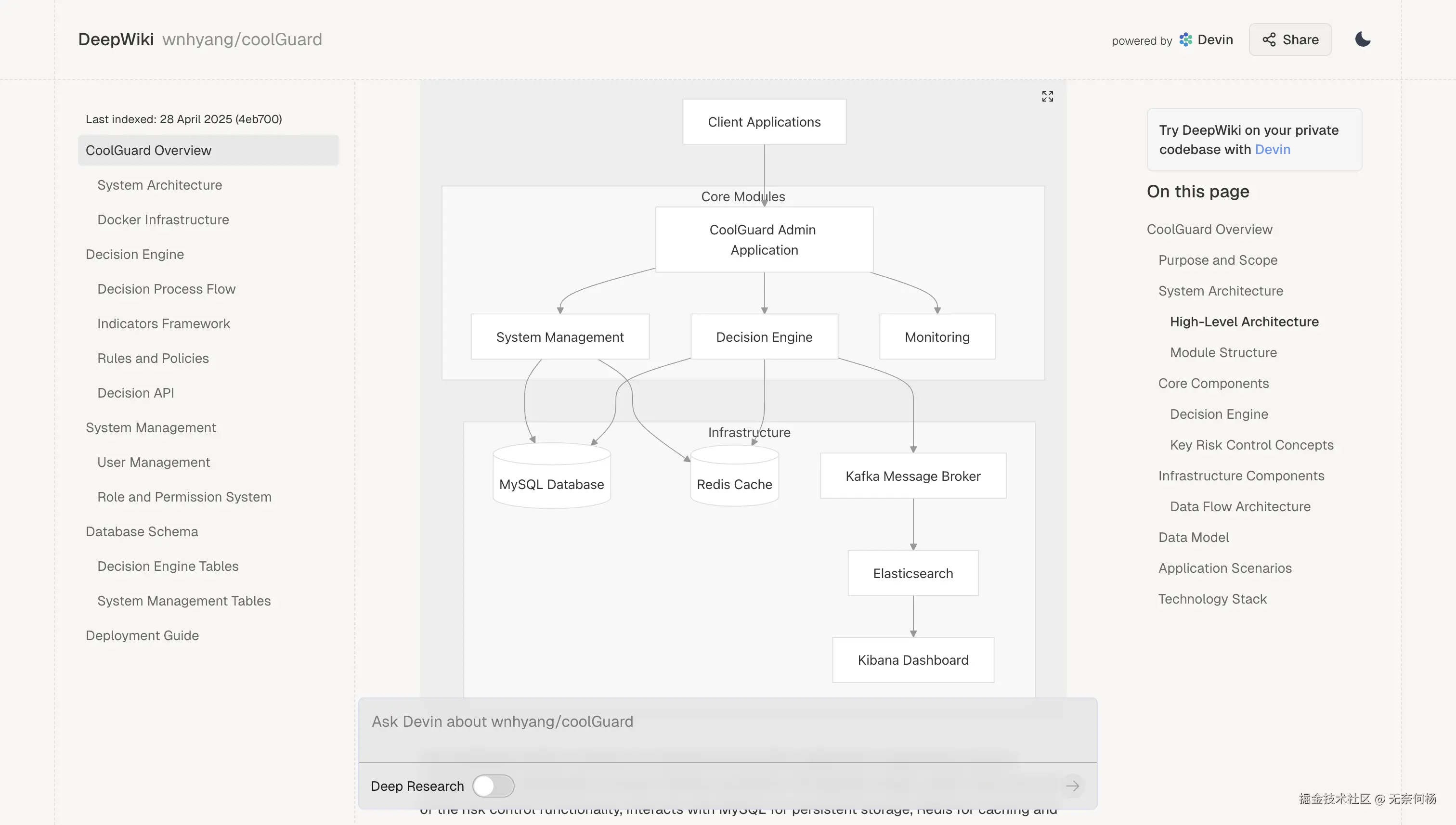Click the submit arrow in chat box
Screen dimensions: 1456x825
1072,786
